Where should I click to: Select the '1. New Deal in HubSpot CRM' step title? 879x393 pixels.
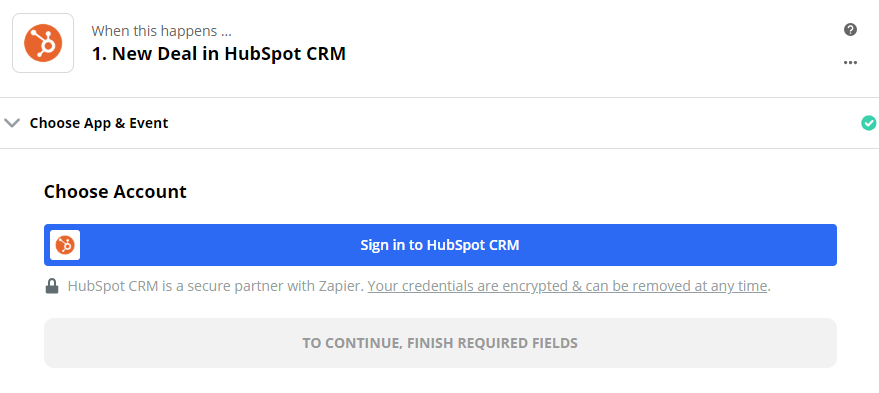219,54
